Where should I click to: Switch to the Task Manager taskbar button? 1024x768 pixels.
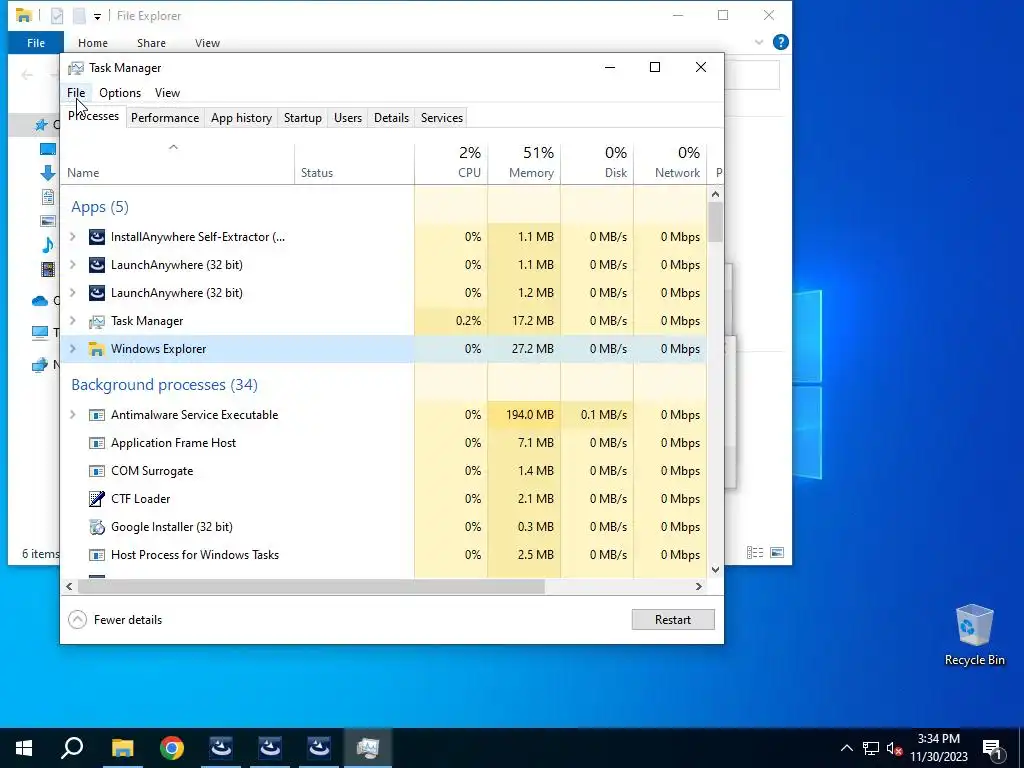(368, 748)
